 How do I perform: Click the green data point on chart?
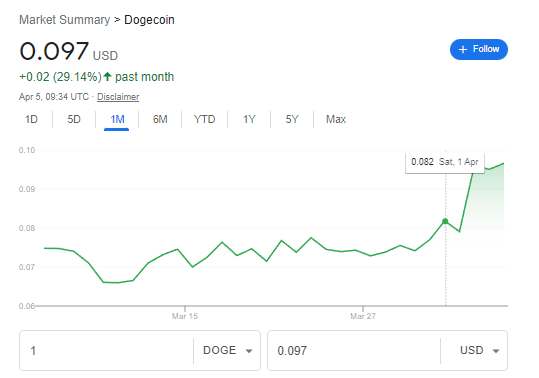(x=445, y=221)
